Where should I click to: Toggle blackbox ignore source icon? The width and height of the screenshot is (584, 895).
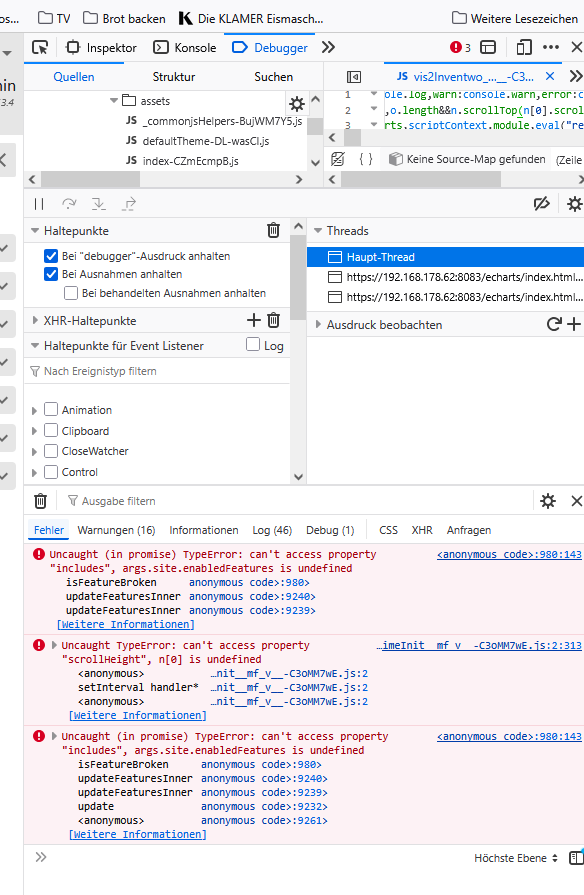[338, 159]
